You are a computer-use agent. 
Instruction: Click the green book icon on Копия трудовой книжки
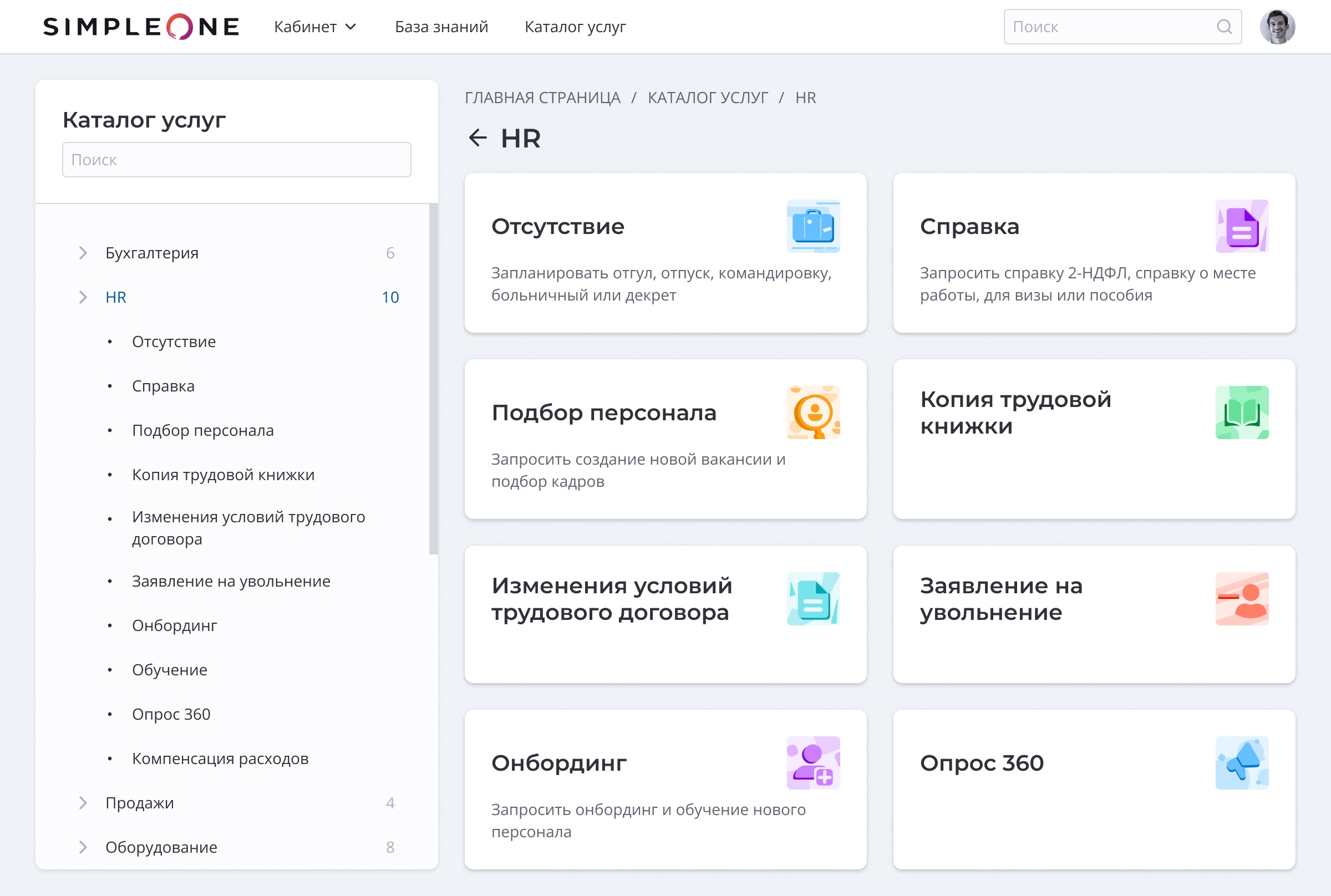click(1241, 413)
